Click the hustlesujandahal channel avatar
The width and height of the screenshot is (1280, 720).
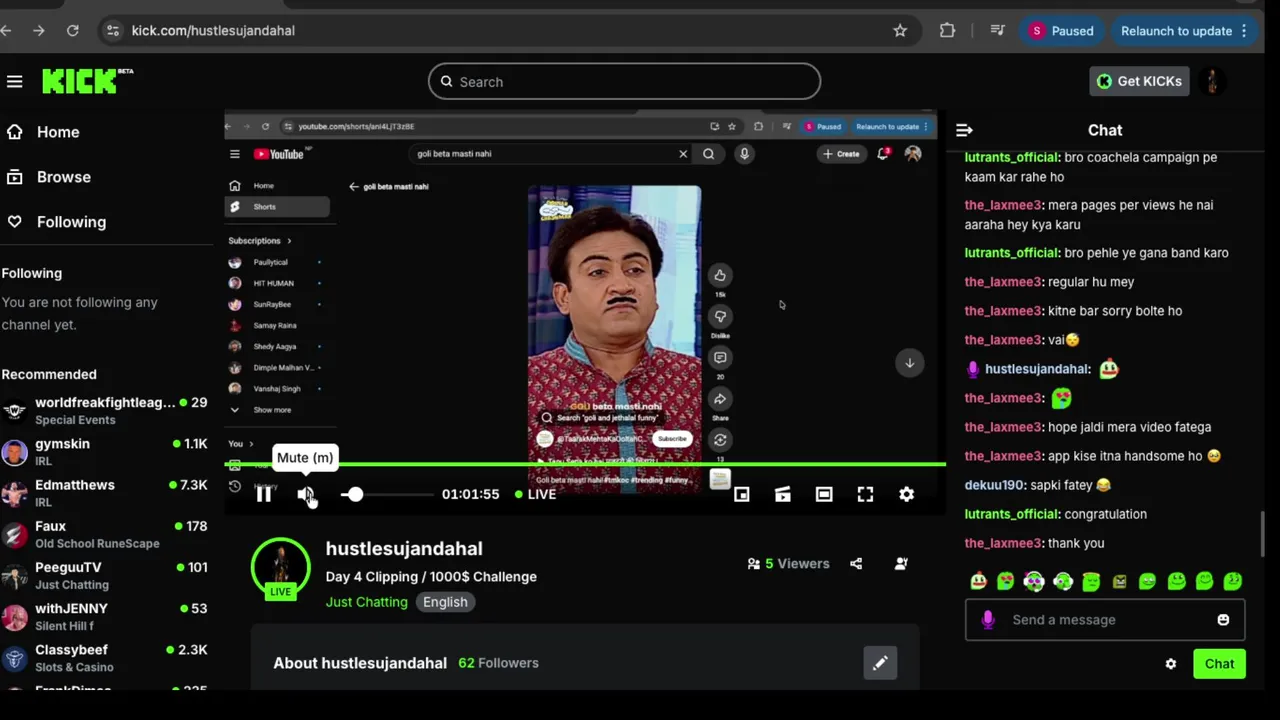coord(280,567)
